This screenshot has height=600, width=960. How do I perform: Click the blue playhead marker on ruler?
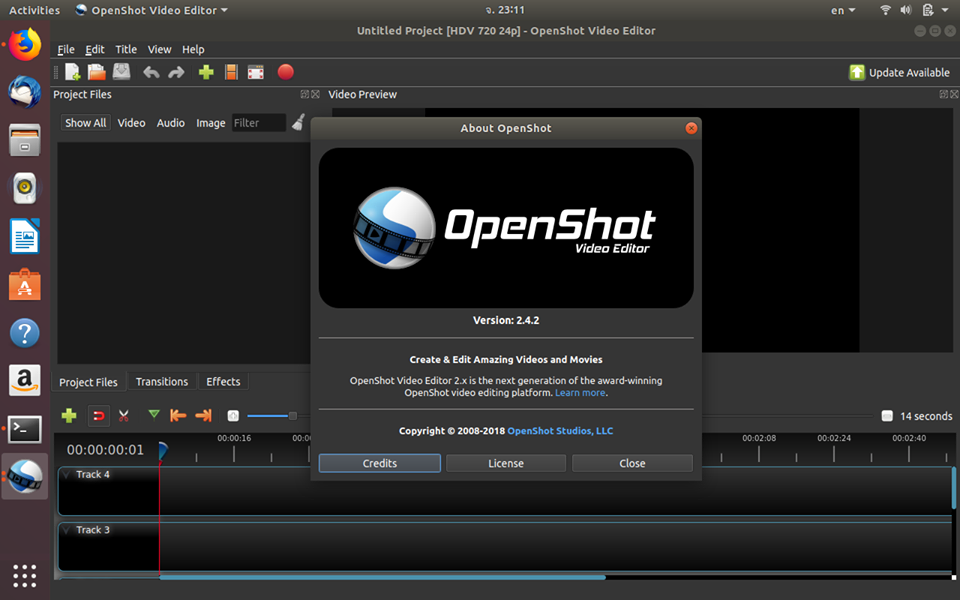pos(162,451)
